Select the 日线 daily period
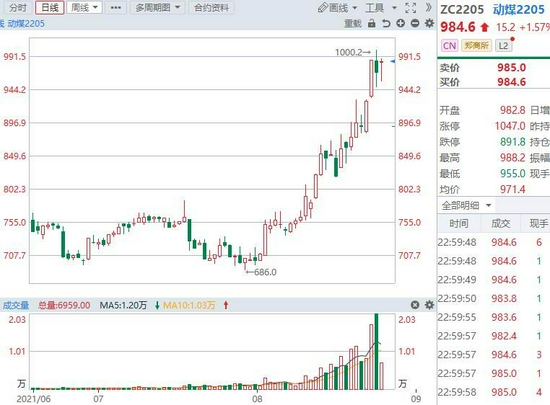Viewport: 550px width, 405px height. coord(50,7)
